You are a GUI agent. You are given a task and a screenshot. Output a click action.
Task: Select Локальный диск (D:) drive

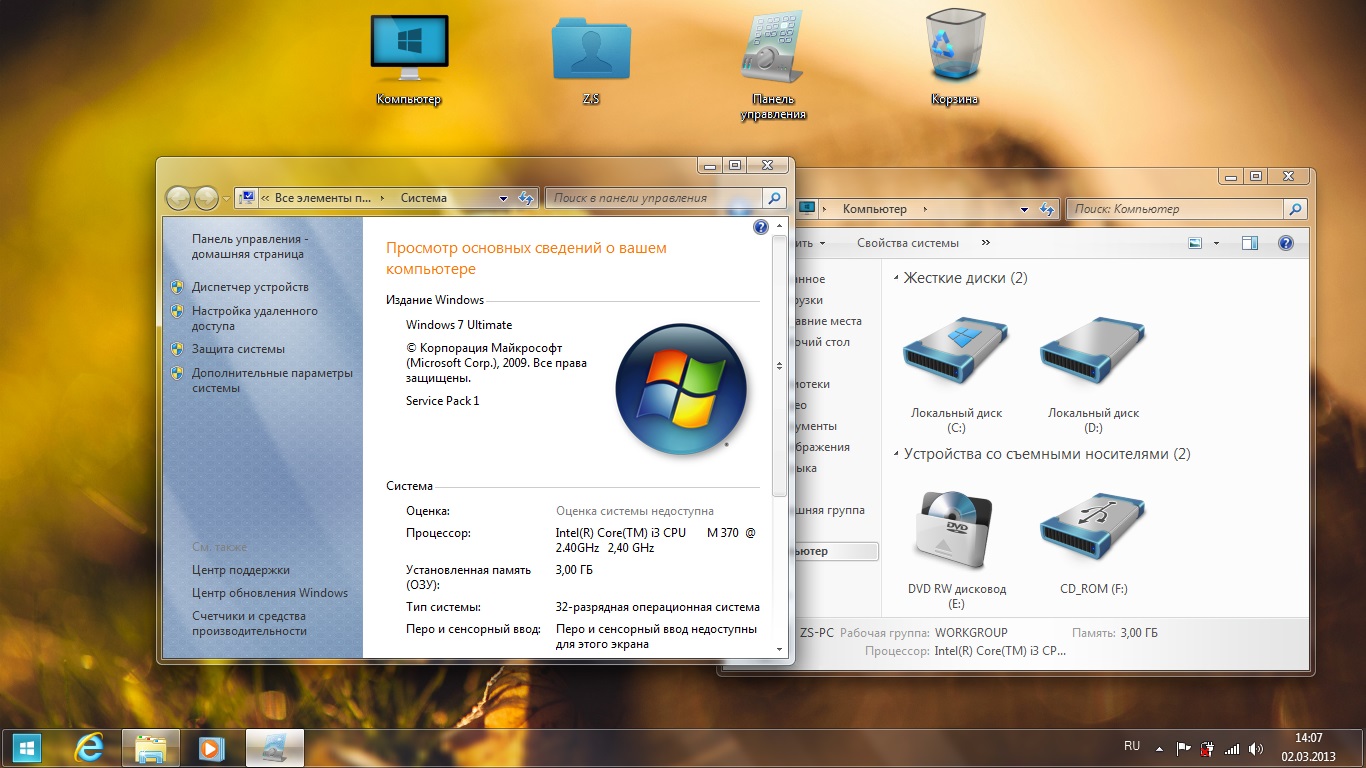1092,360
